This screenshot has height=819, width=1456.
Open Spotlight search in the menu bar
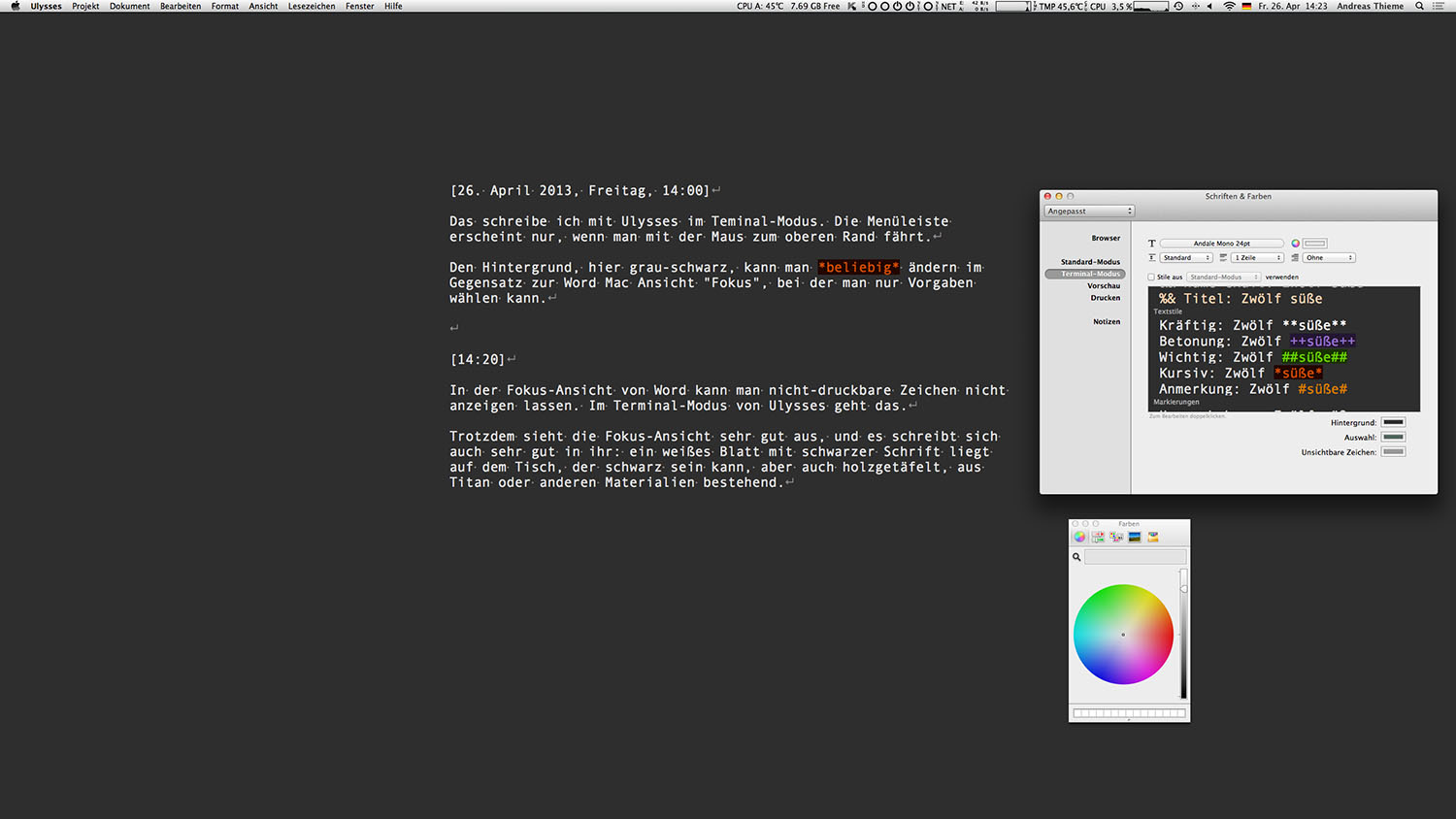click(1419, 6)
